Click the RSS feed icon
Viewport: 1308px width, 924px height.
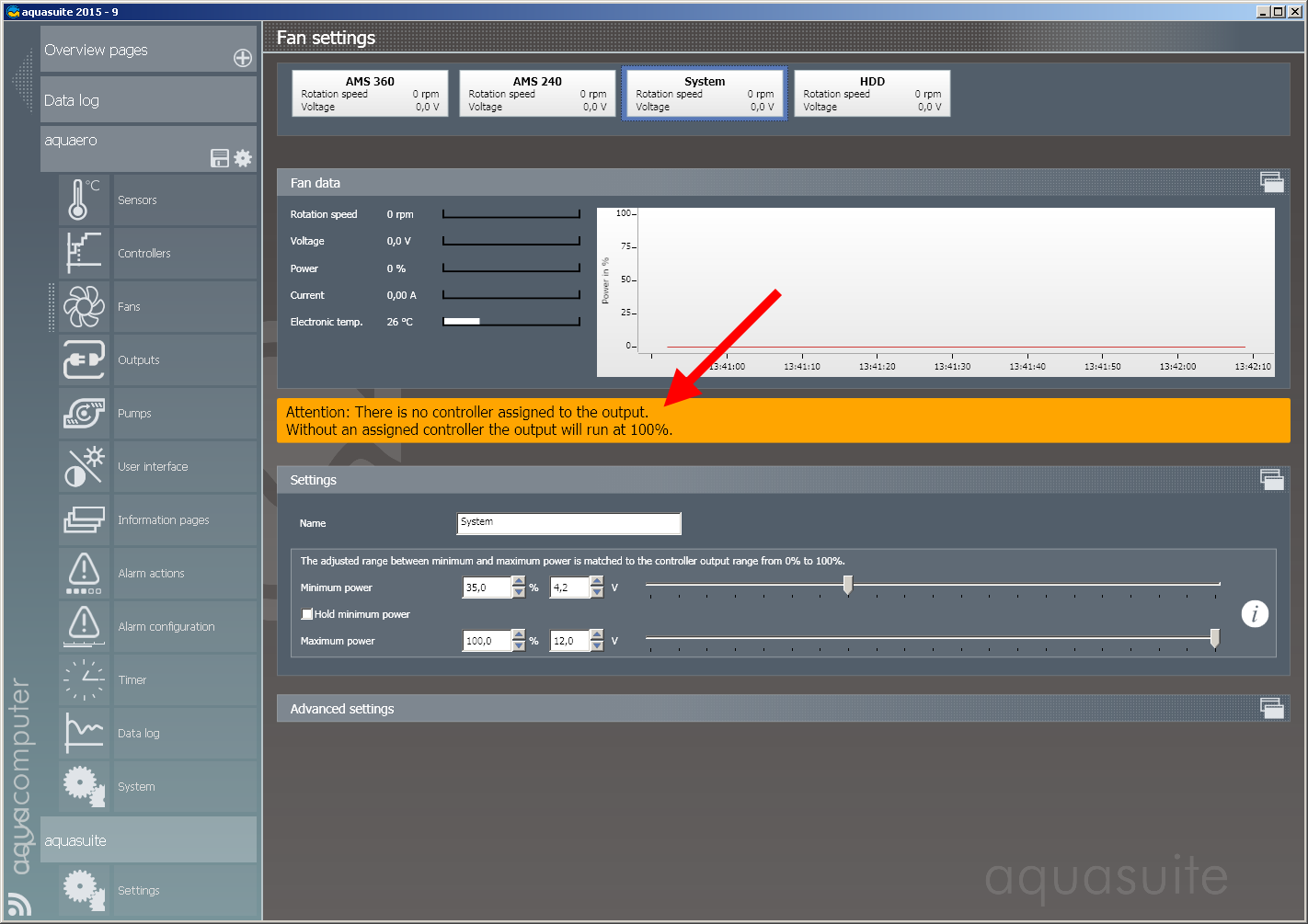tap(19, 905)
